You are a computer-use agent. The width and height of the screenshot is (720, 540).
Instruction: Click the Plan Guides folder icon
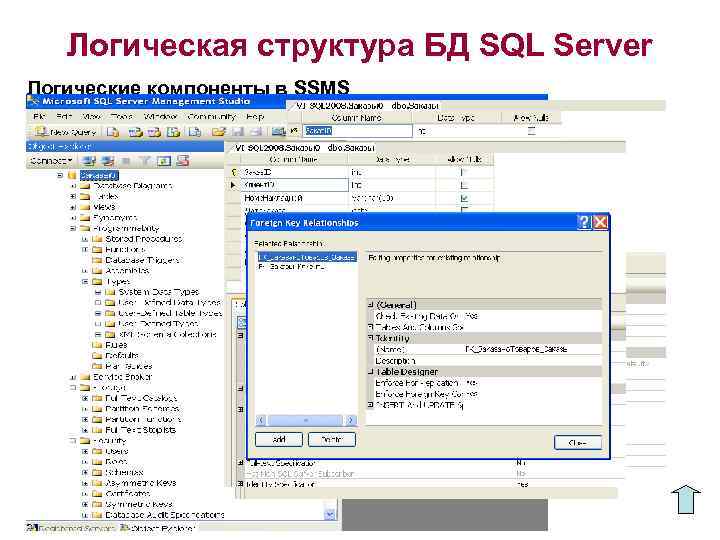tap(97, 366)
